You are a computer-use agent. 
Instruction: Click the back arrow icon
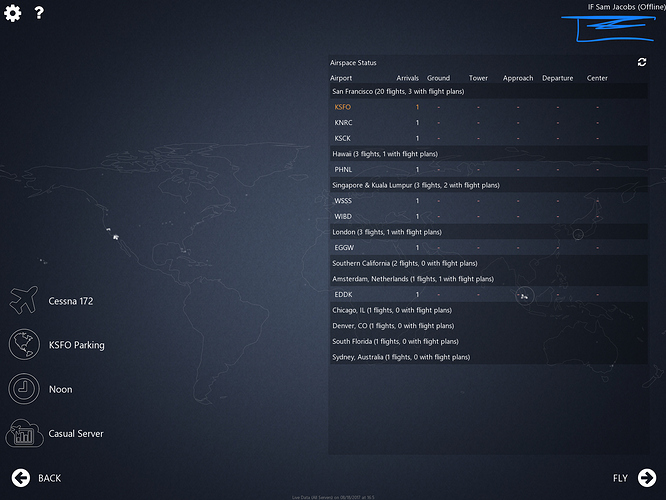pos(20,478)
